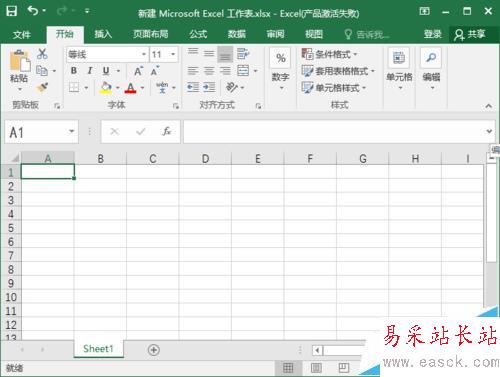The image size is (500, 377).
Task: Click the Select All corner triangle
Action: [x=15, y=158]
